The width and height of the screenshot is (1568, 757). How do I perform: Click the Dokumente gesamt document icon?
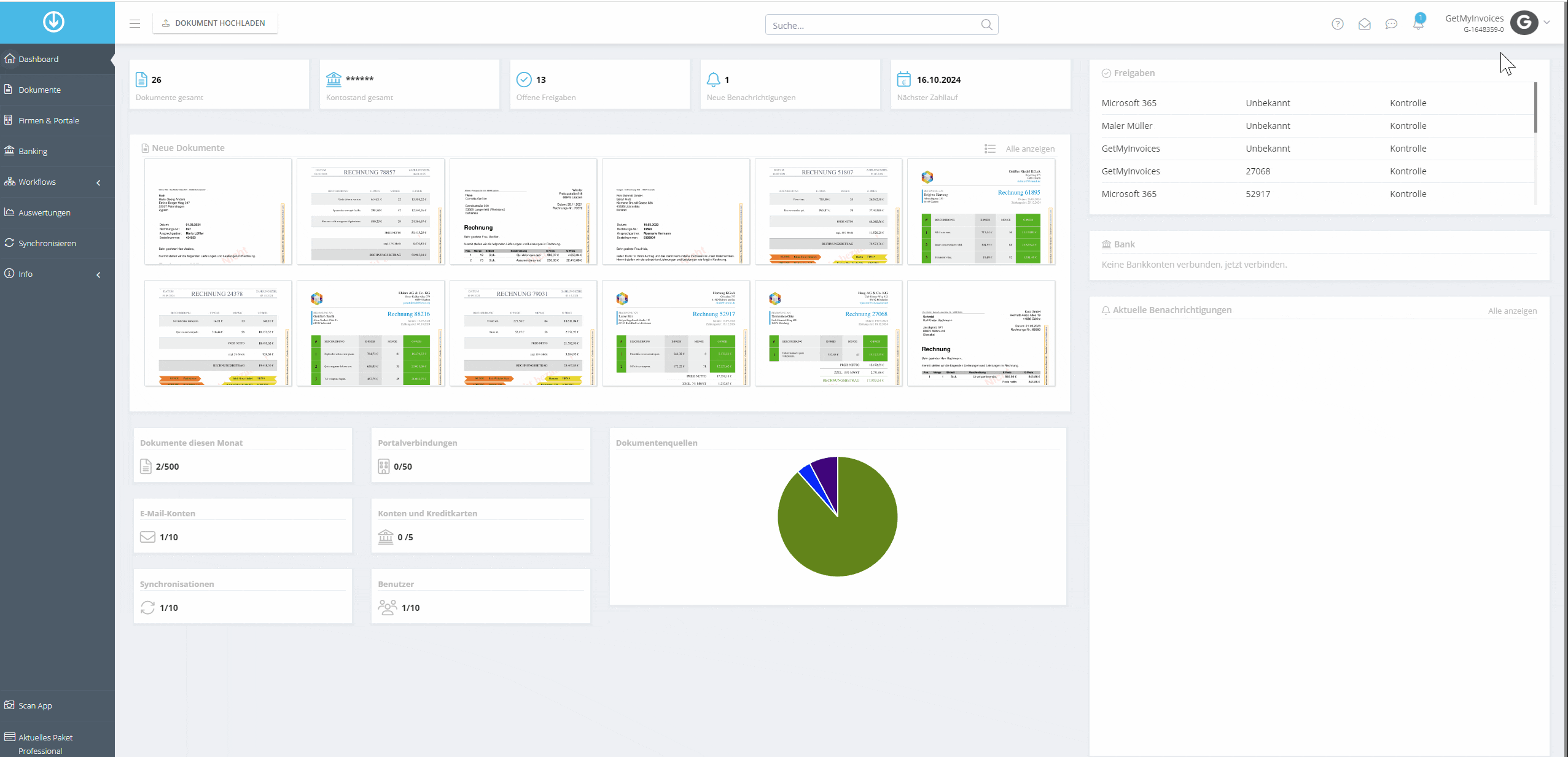coord(141,80)
